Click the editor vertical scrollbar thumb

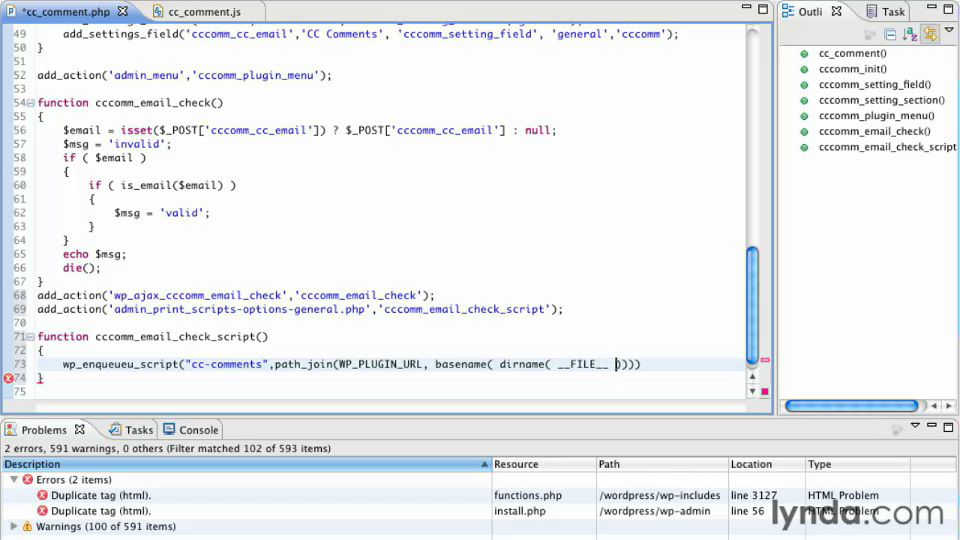pyautogui.click(x=752, y=305)
